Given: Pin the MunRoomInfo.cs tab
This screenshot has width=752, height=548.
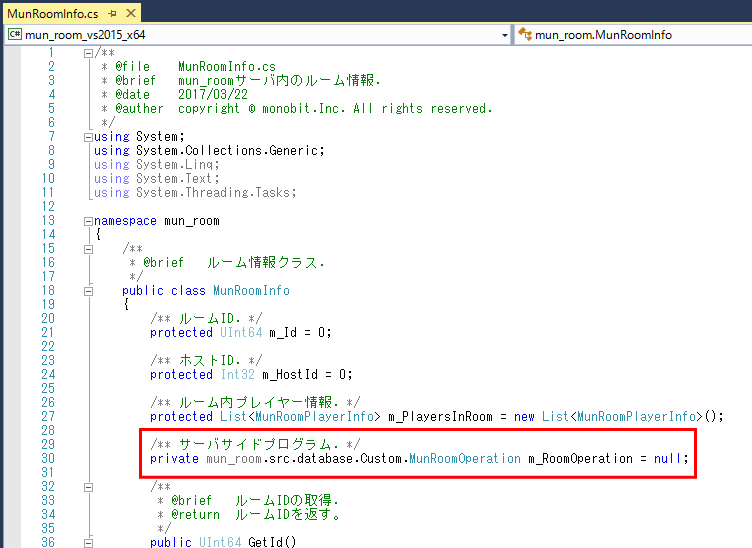Looking at the screenshot, I should pyautogui.click(x=113, y=13).
